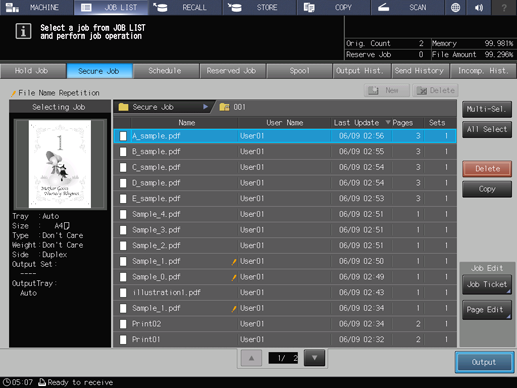Select the Hold Job tab
Viewport: 517px width, 388px height.
click(x=33, y=71)
